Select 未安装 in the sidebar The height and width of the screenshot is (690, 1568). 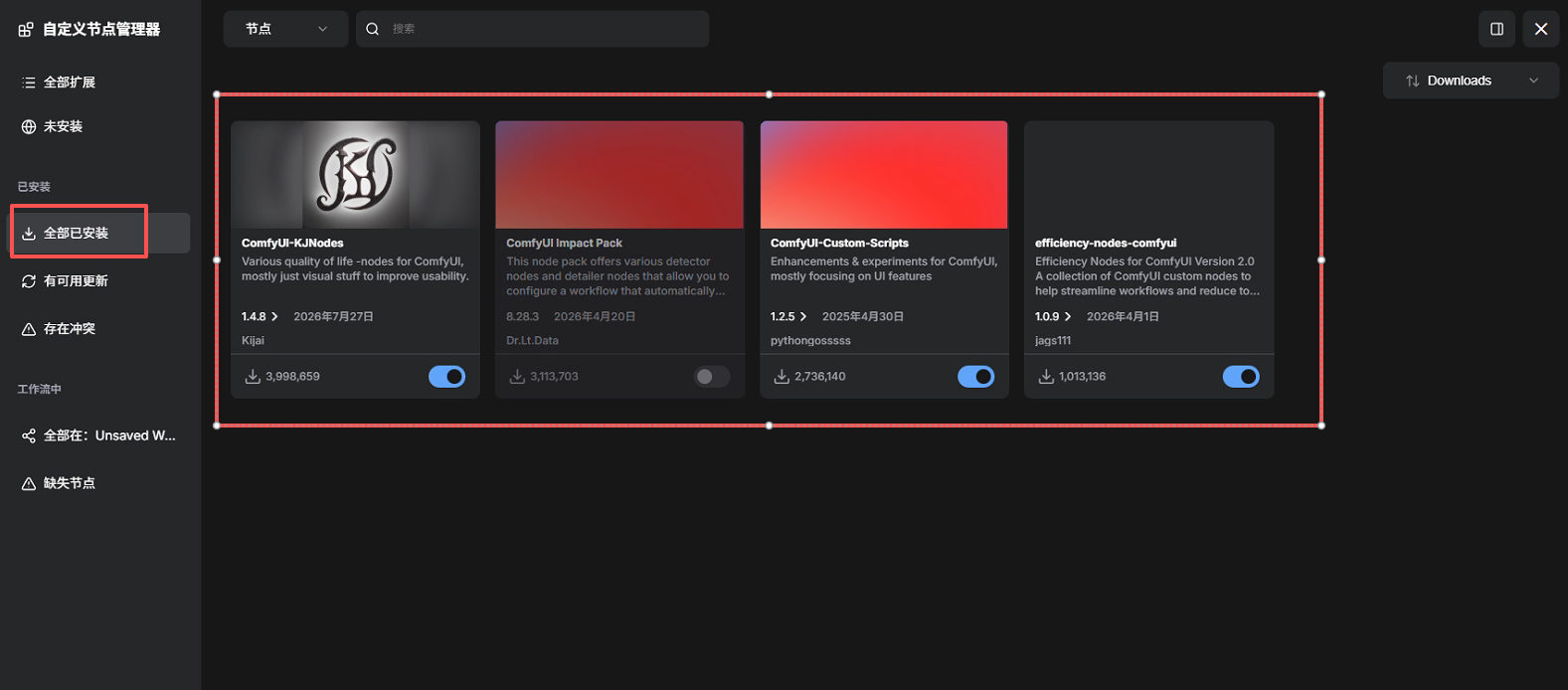coord(100,126)
